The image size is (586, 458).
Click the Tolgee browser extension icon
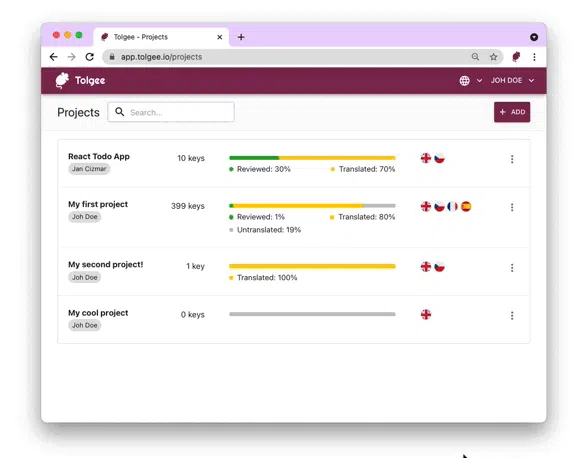(x=516, y=57)
